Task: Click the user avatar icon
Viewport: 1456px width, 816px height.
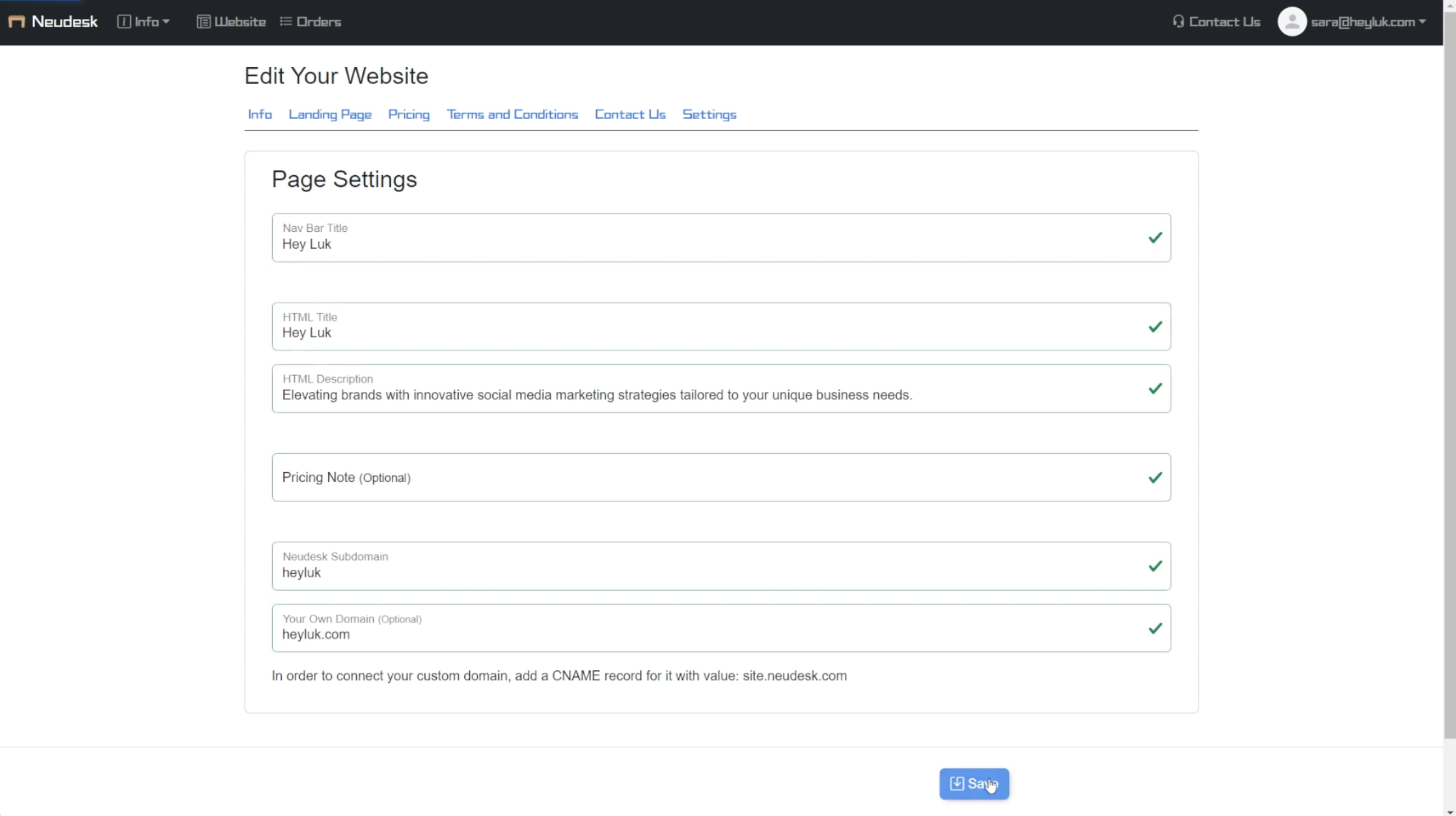Action: [1291, 22]
